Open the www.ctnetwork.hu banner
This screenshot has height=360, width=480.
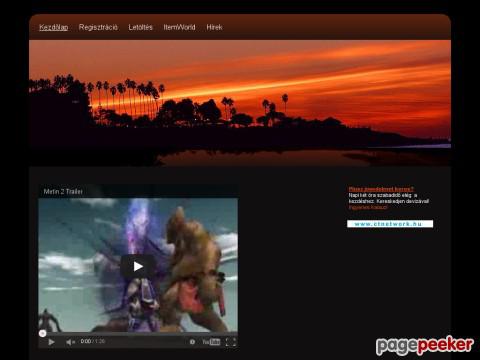(x=390, y=224)
